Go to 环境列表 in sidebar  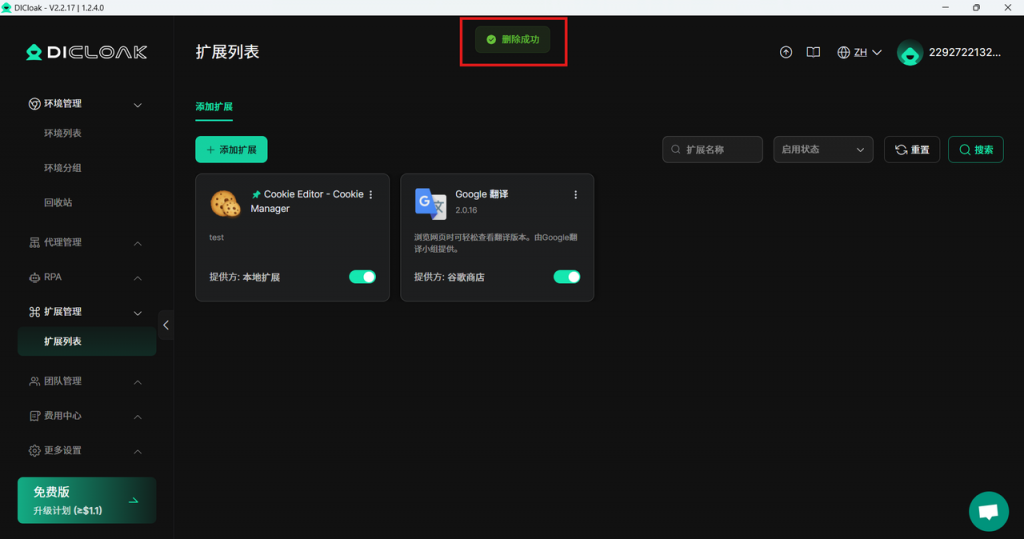pyautogui.click(x=63, y=134)
